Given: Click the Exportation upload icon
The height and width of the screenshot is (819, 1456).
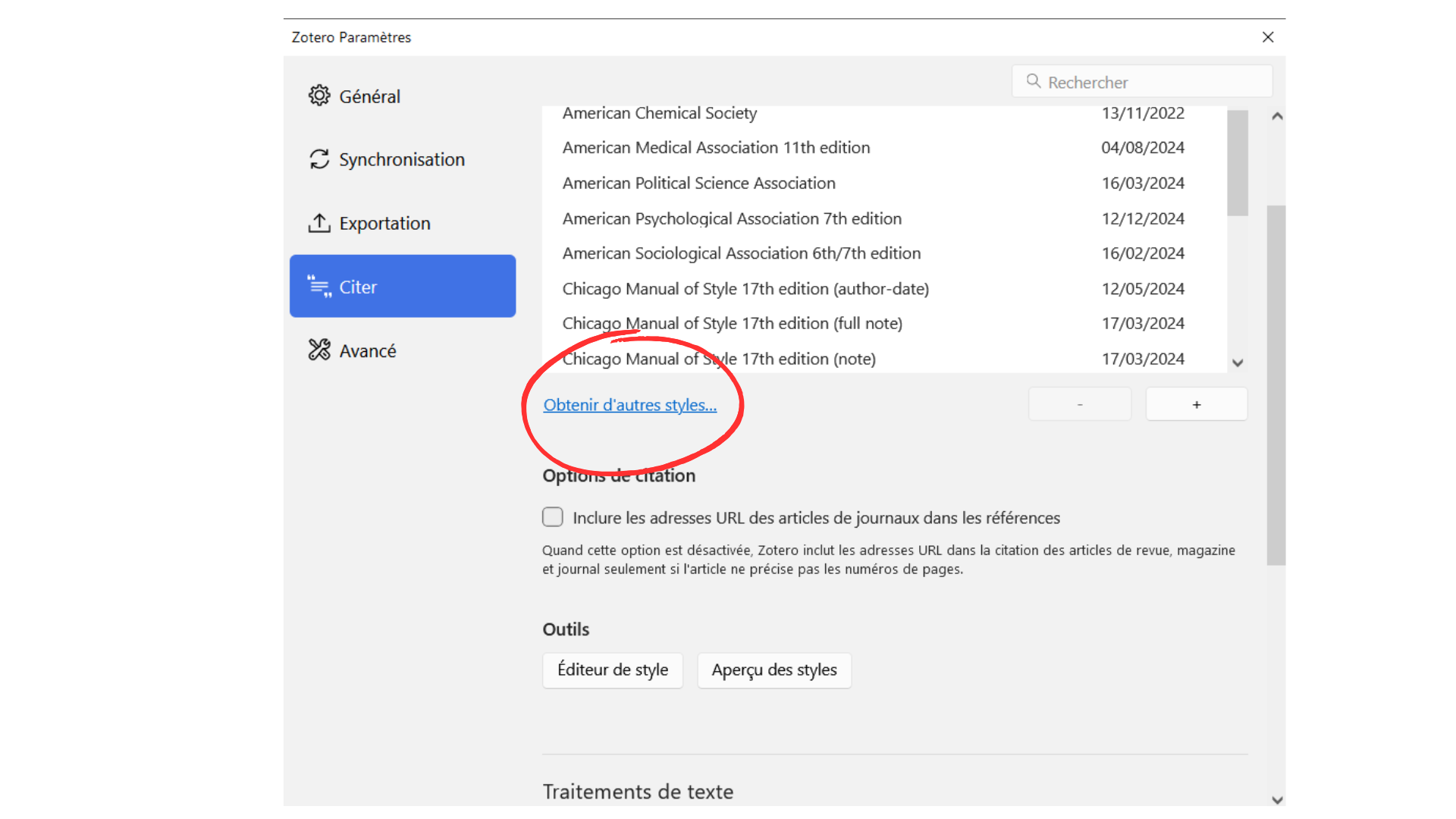Looking at the screenshot, I should (319, 223).
